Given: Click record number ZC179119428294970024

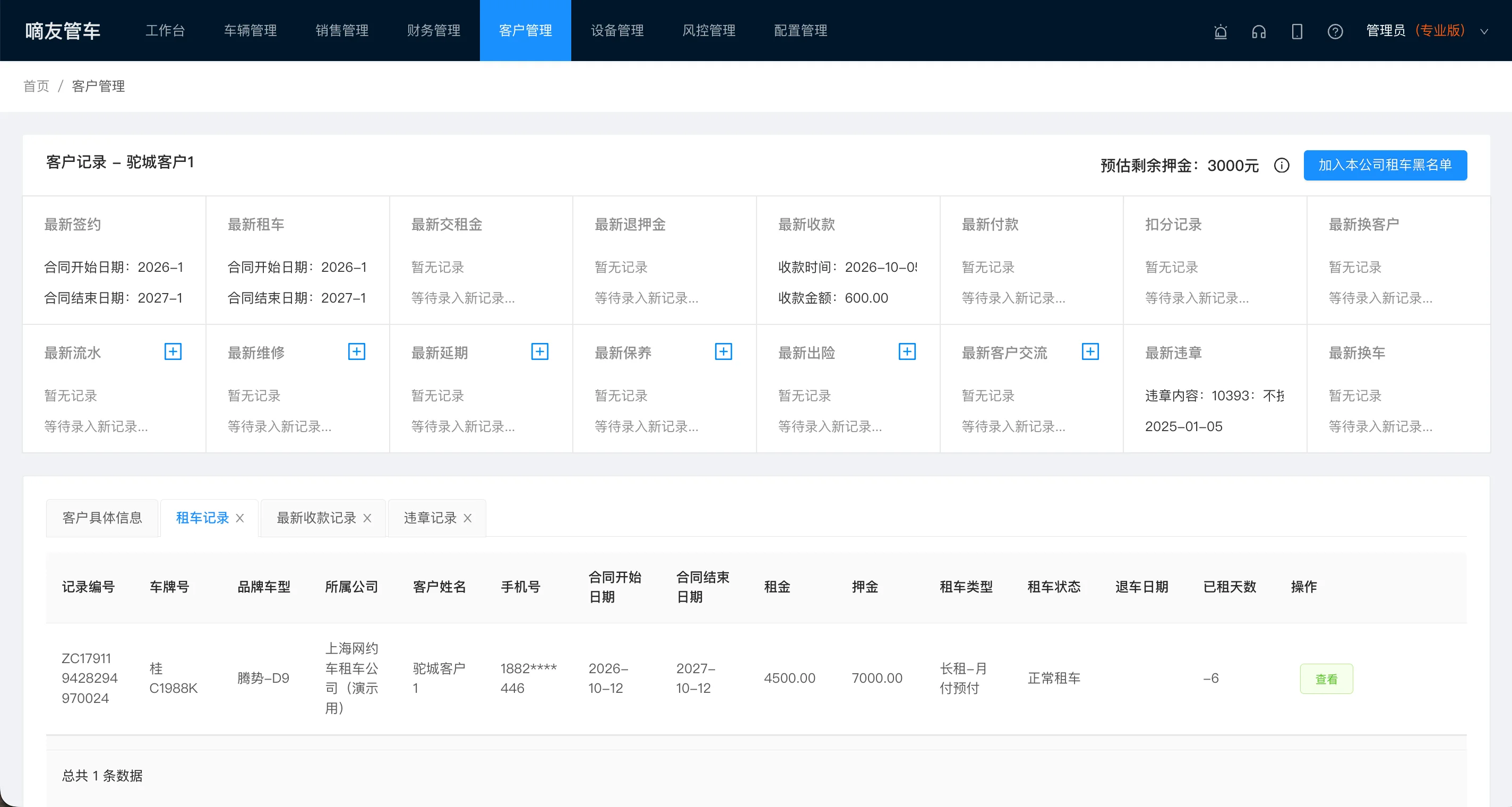Looking at the screenshot, I should tap(90, 679).
